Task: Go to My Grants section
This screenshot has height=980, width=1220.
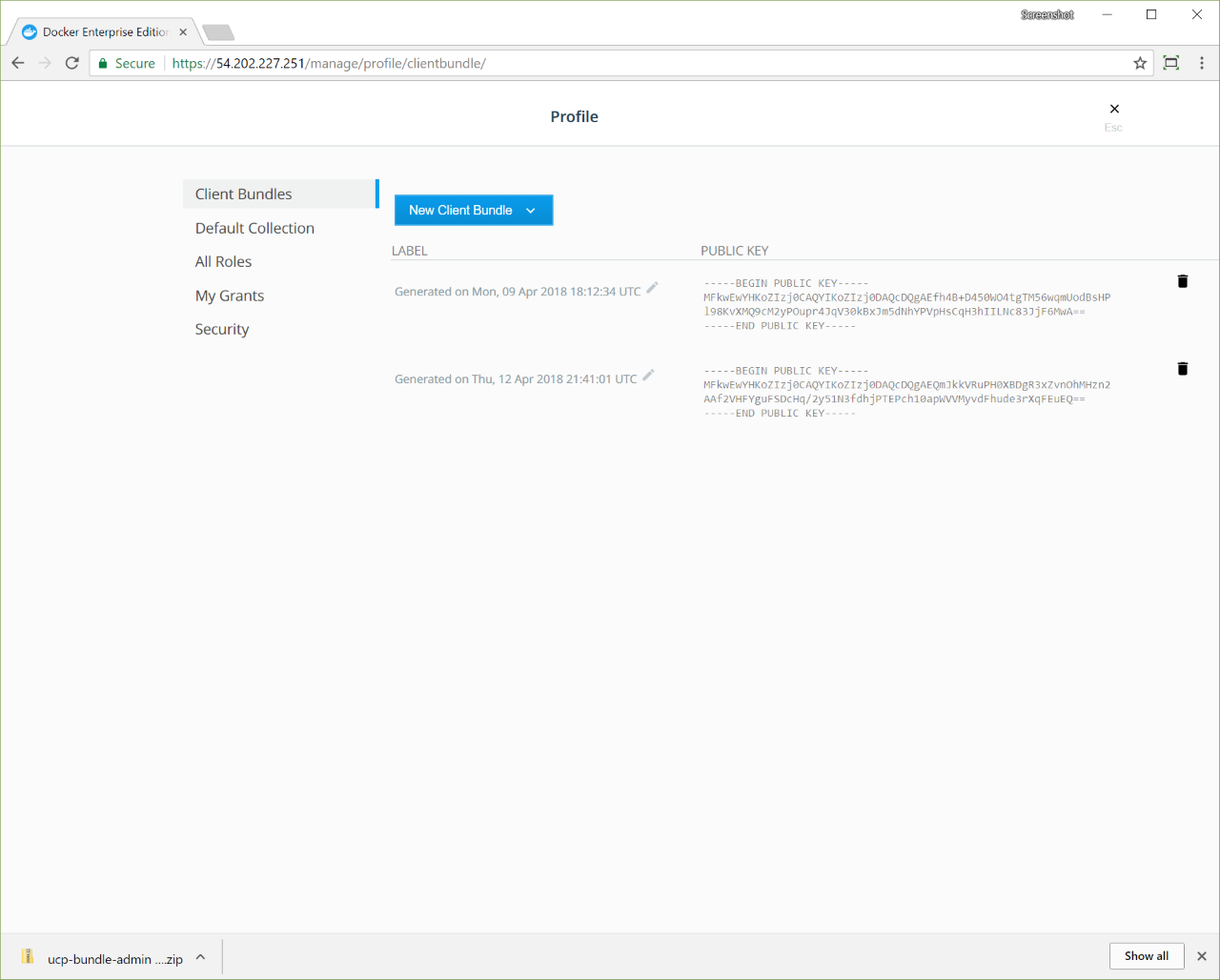Action: pos(230,296)
